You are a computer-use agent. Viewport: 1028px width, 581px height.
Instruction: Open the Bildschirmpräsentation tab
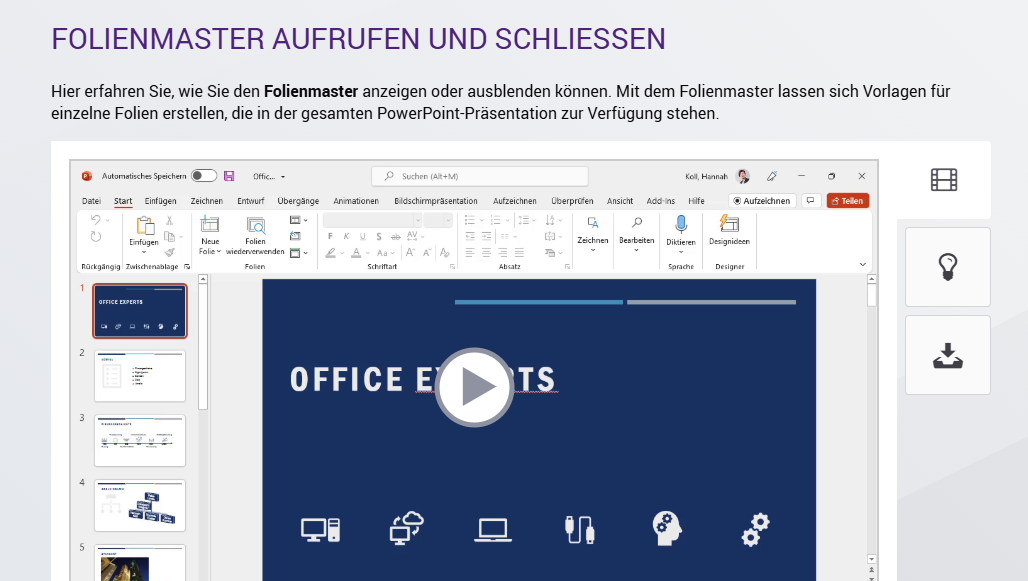pos(436,201)
